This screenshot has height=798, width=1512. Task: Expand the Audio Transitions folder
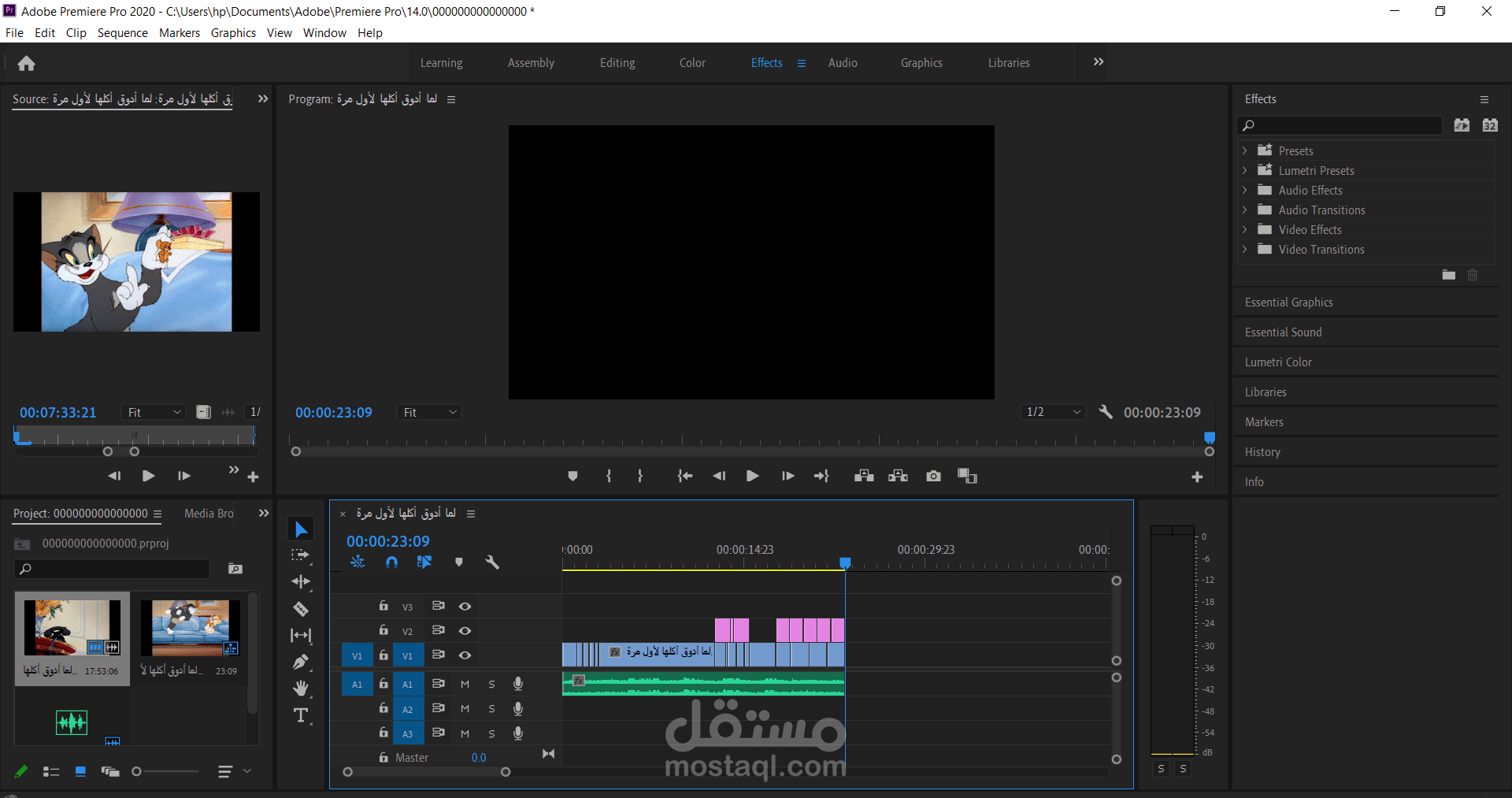1244,210
